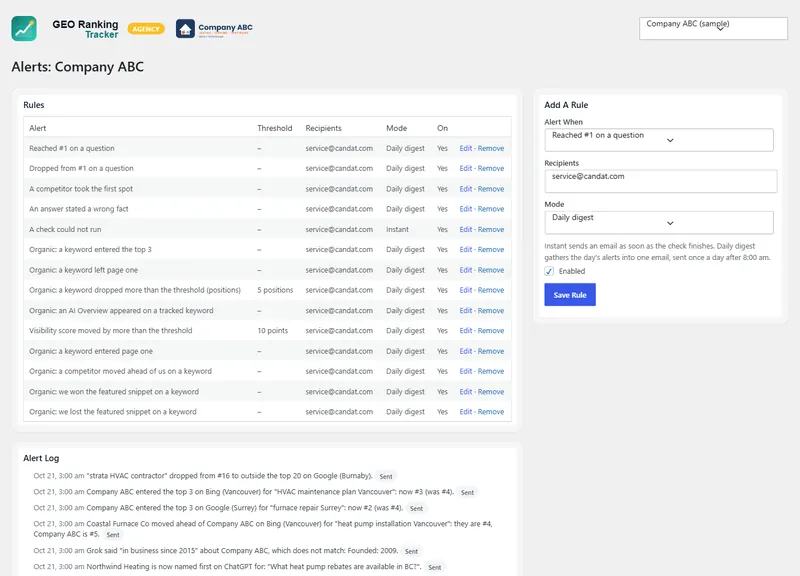
Task: Expand the Alert When dropdown
Action: click(x=659, y=140)
